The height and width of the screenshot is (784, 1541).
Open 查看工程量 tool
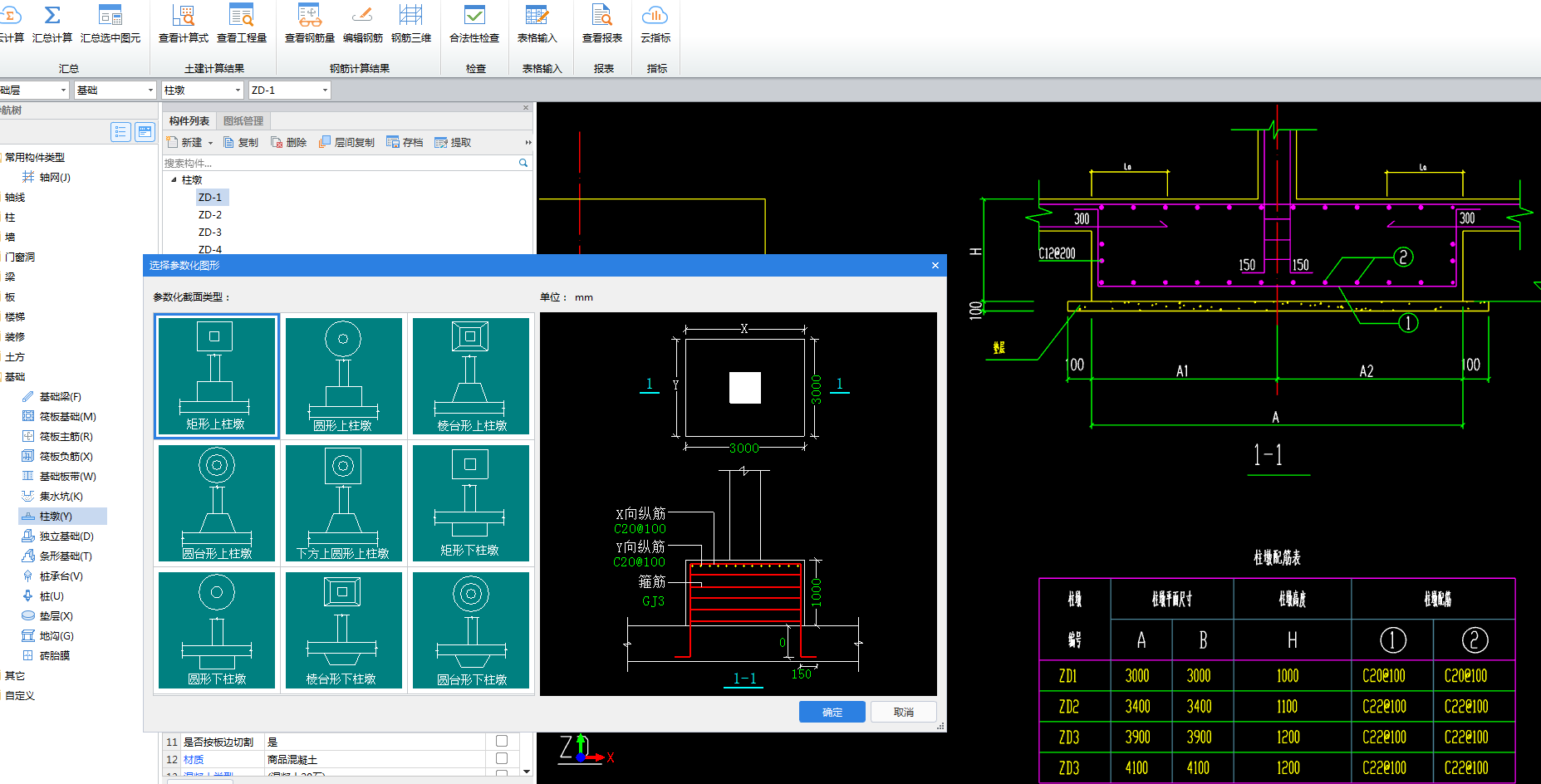(242, 23)
